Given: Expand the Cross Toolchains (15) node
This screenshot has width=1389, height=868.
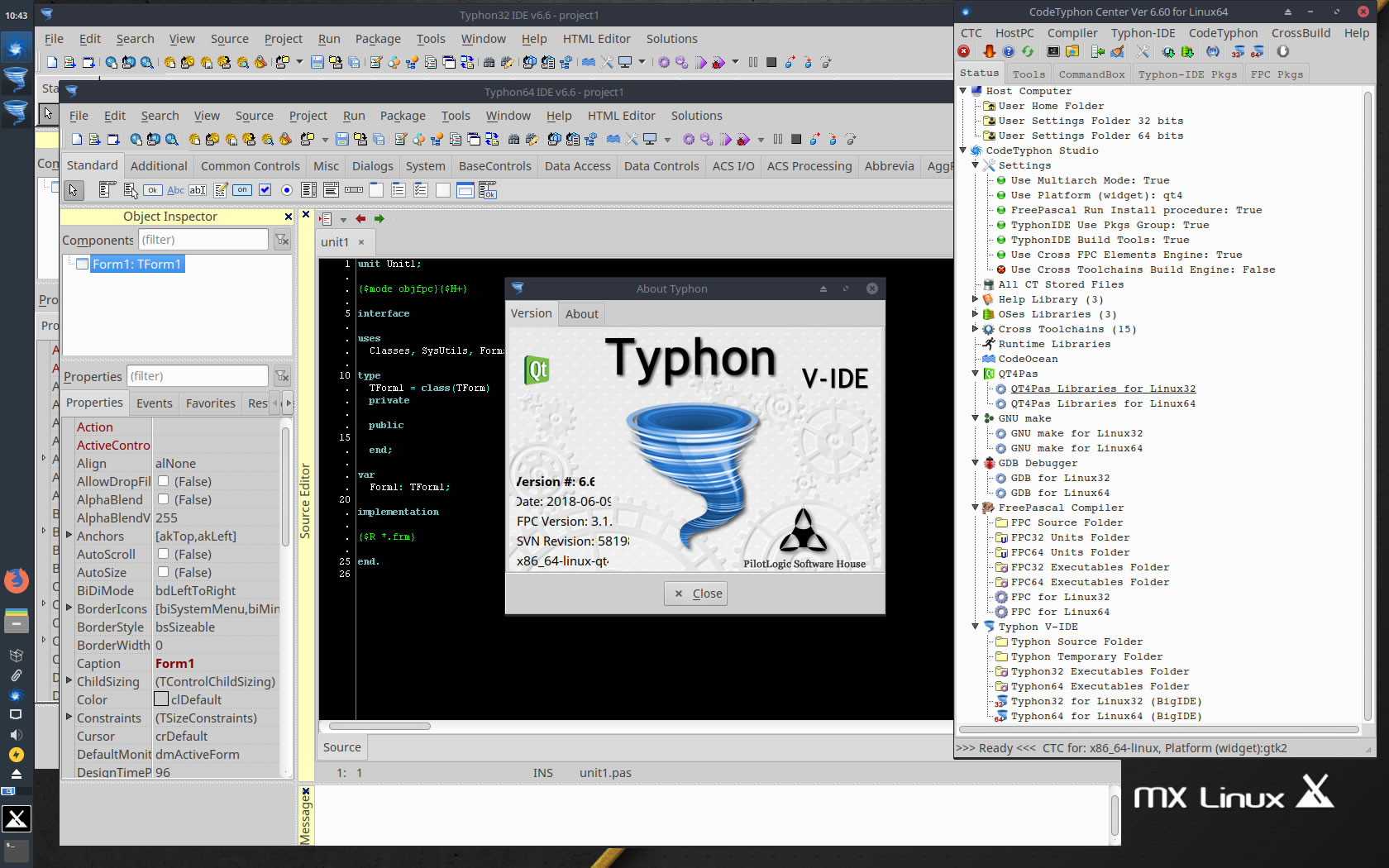Looking at the screenshot, I should (976, 329).
